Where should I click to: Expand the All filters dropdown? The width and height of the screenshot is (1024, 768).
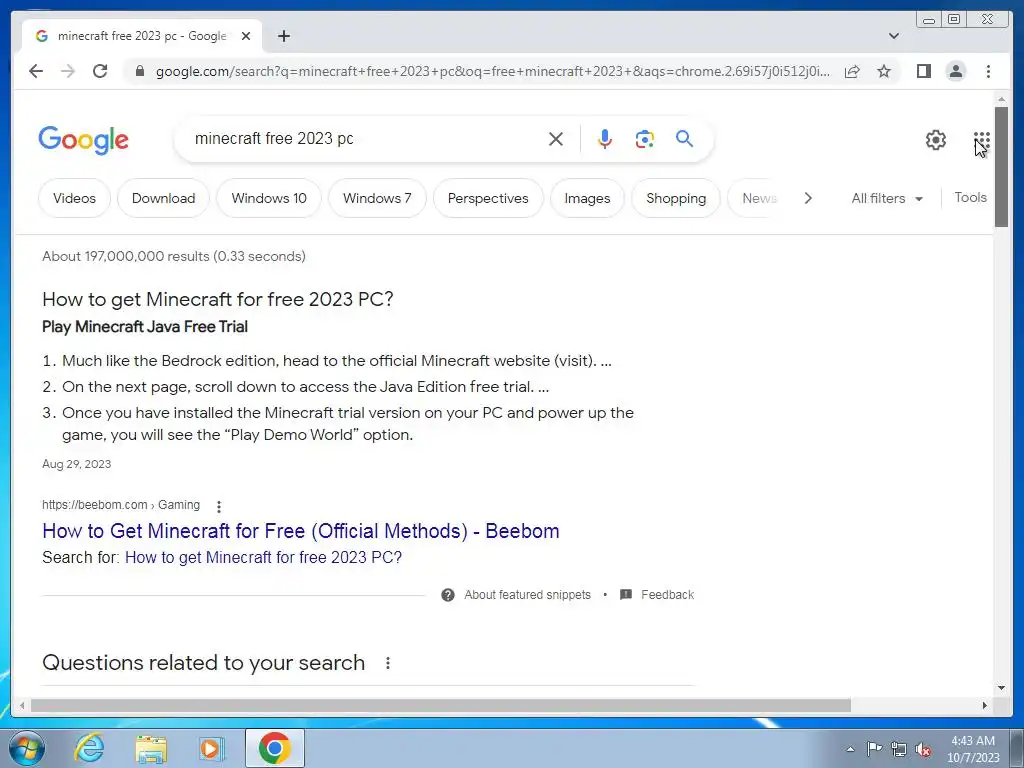coord(887,198)
